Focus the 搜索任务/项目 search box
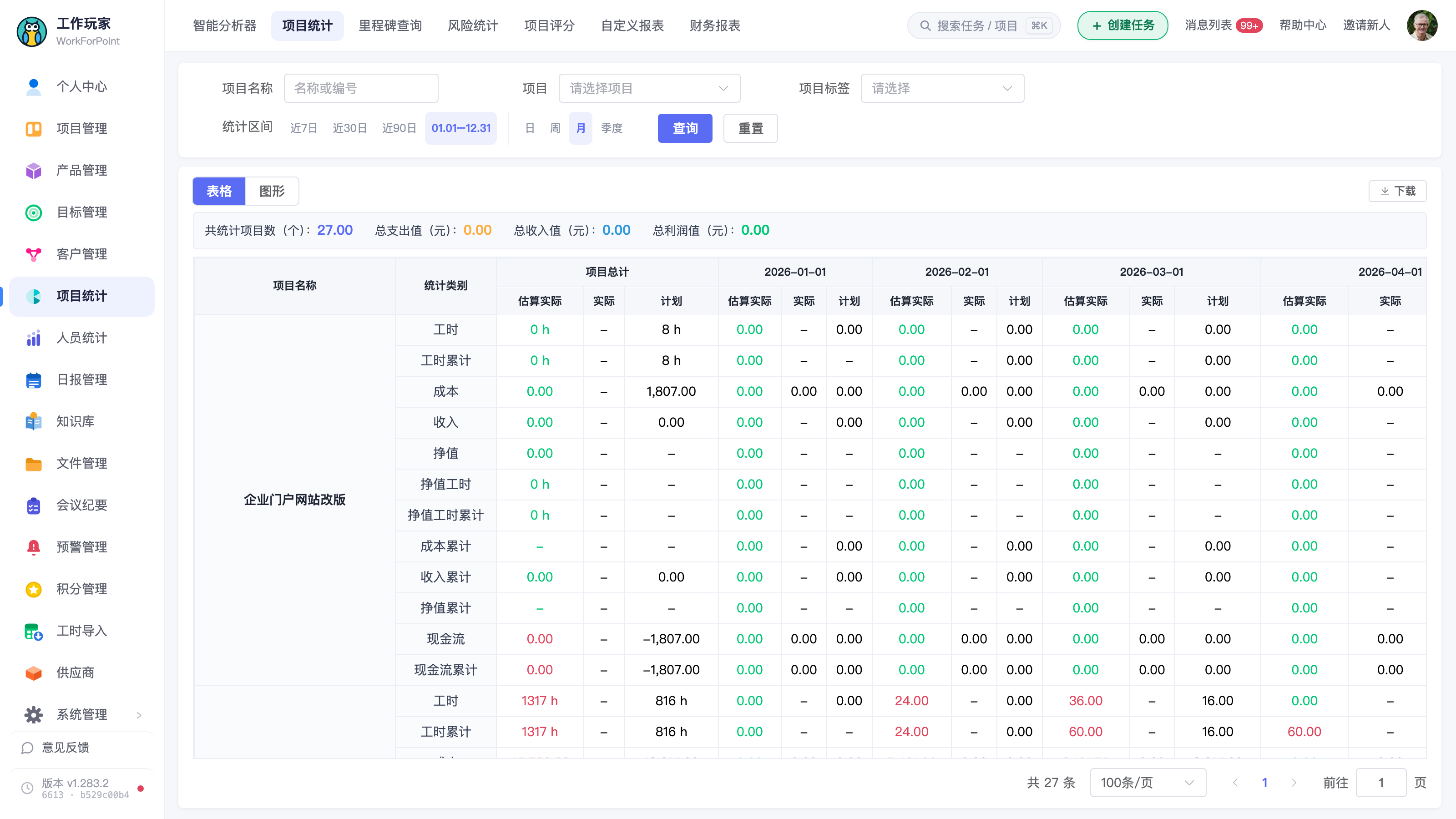The width and height of the screenshot is (1456, 819). (x=983, y=25)
